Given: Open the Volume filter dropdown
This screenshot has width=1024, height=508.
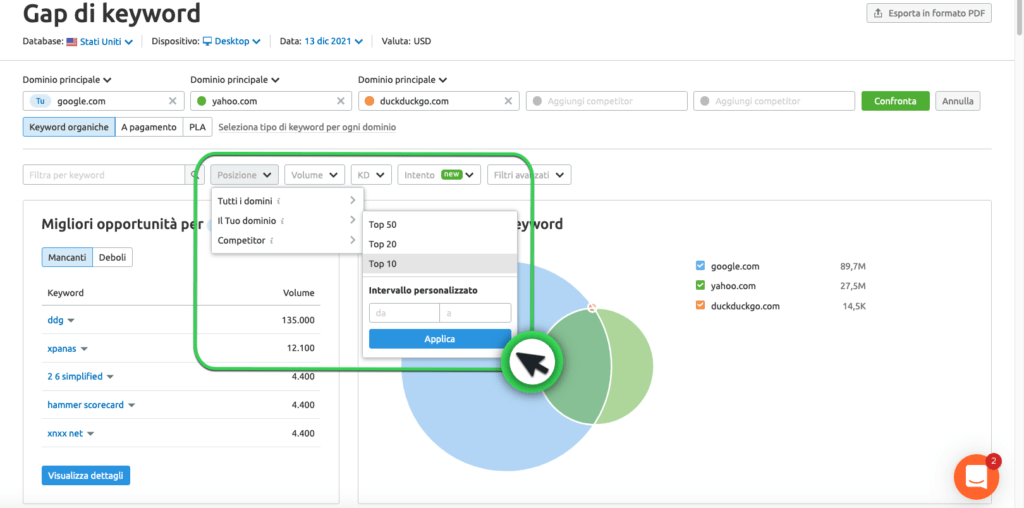Looking at the screenshot, I should 315,175.
